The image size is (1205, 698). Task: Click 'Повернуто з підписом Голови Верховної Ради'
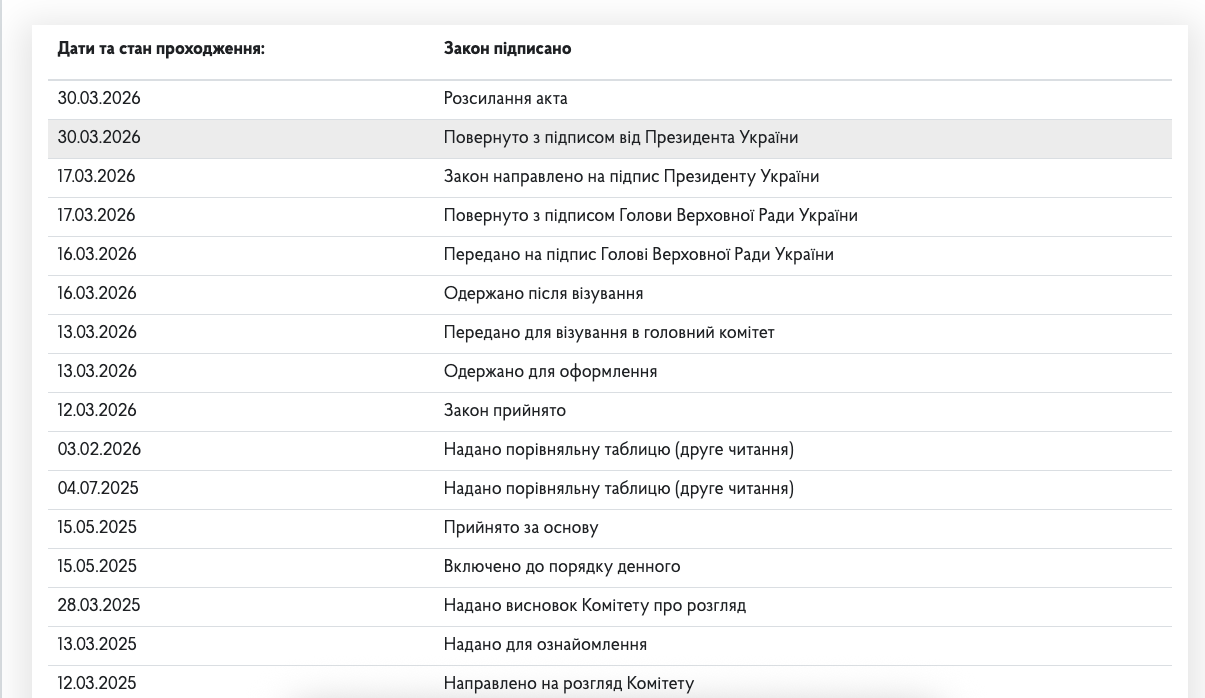point(650,216)
